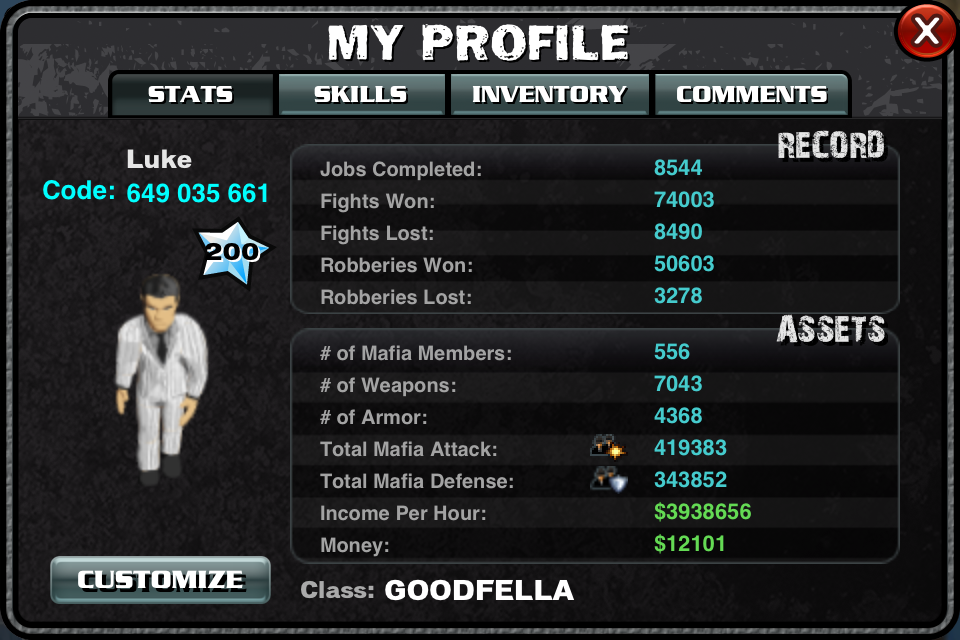The width and height of the screenshot is (960, 640).
Task: Click the Customize button
Action: [160, 580]
